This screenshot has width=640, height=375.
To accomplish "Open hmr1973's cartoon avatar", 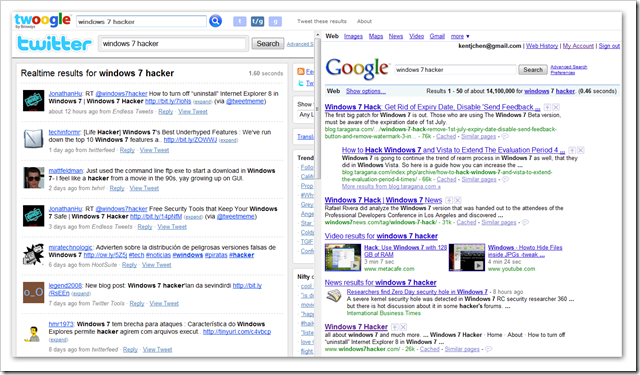I will pyautogui.click(x=33, y=333).
